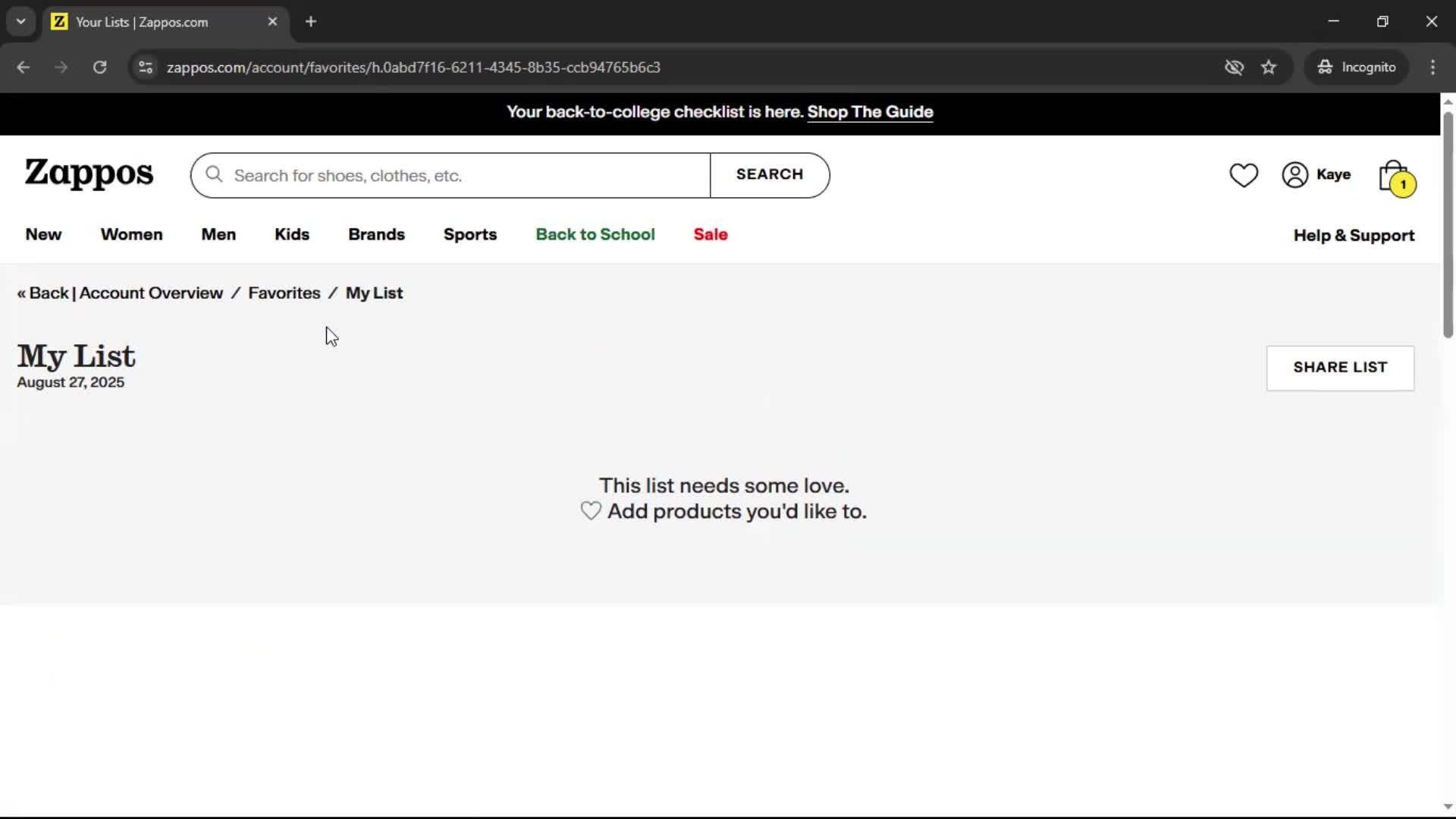1456x819 pixels.
Task: Open the Women menu category
Action: point(131,234)
